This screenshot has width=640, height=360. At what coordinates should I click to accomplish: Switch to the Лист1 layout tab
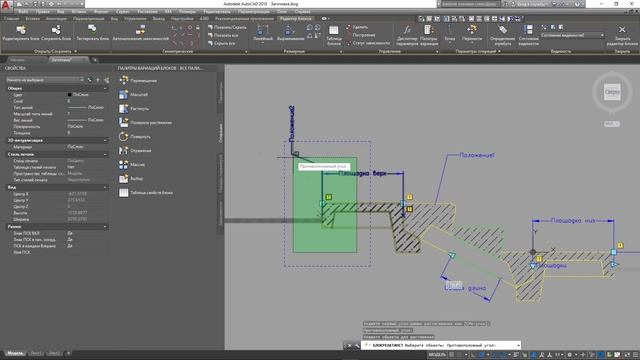[x=36, y=353]
